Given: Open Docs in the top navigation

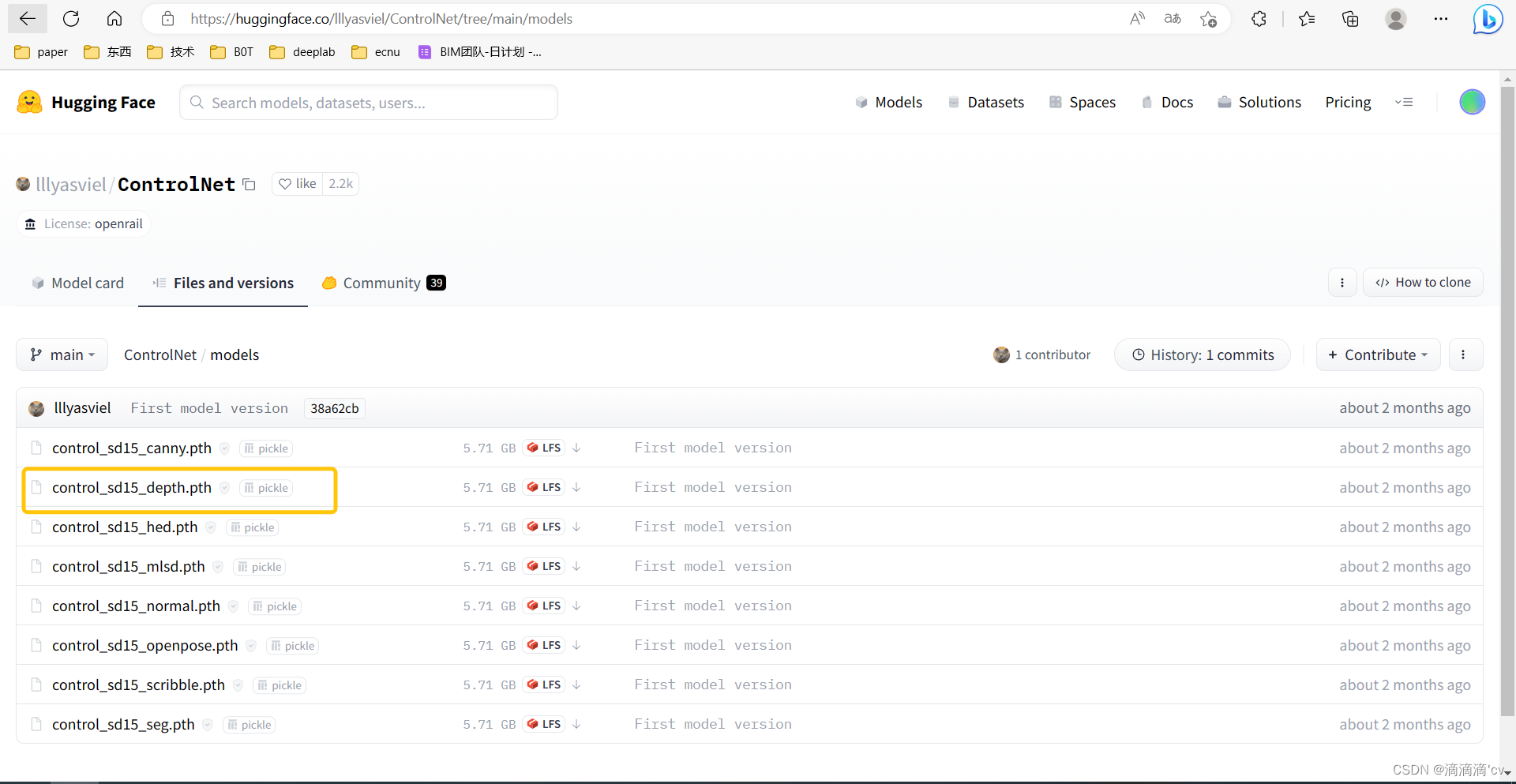Looking at the screenshot, I should click(1167, 102).
